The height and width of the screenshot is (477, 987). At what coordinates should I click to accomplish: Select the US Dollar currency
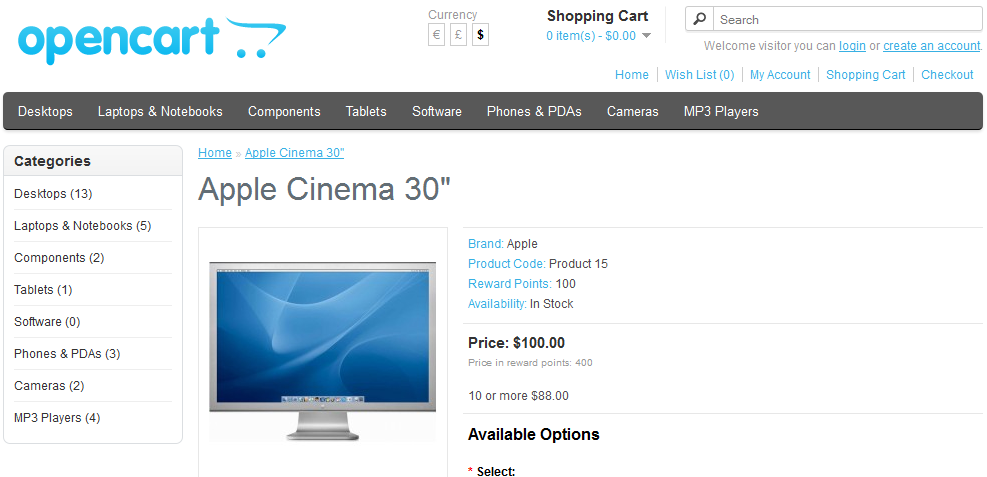[480, 35]
